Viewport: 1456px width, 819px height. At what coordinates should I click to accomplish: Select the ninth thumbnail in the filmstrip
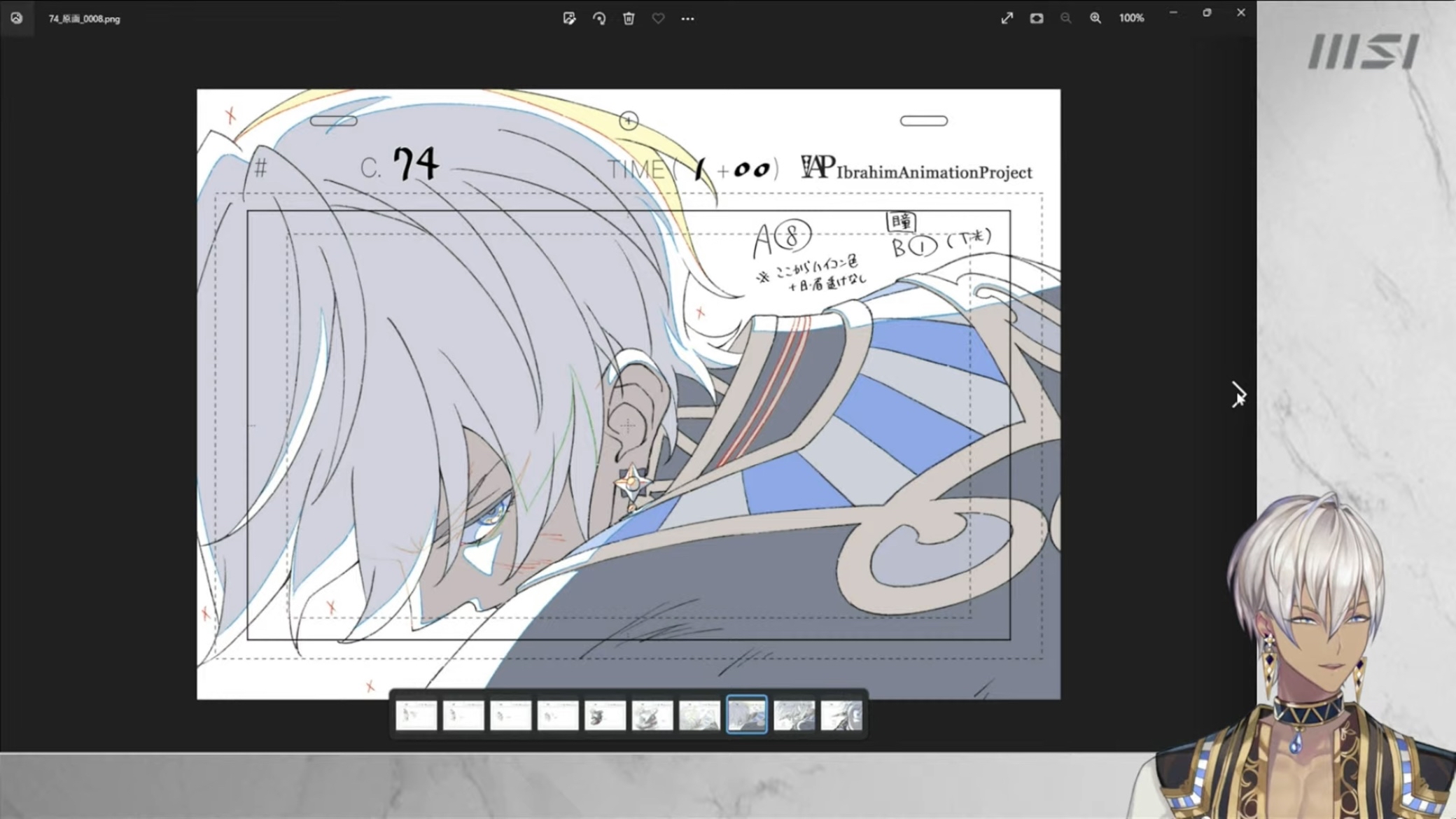click(794, 715)
